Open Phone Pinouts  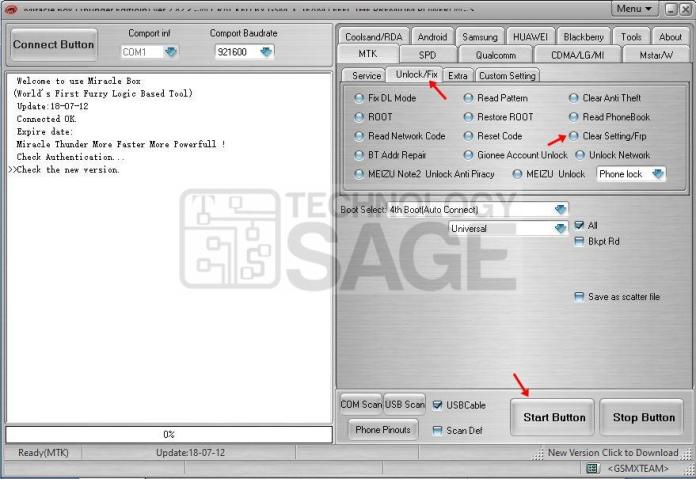383,430
